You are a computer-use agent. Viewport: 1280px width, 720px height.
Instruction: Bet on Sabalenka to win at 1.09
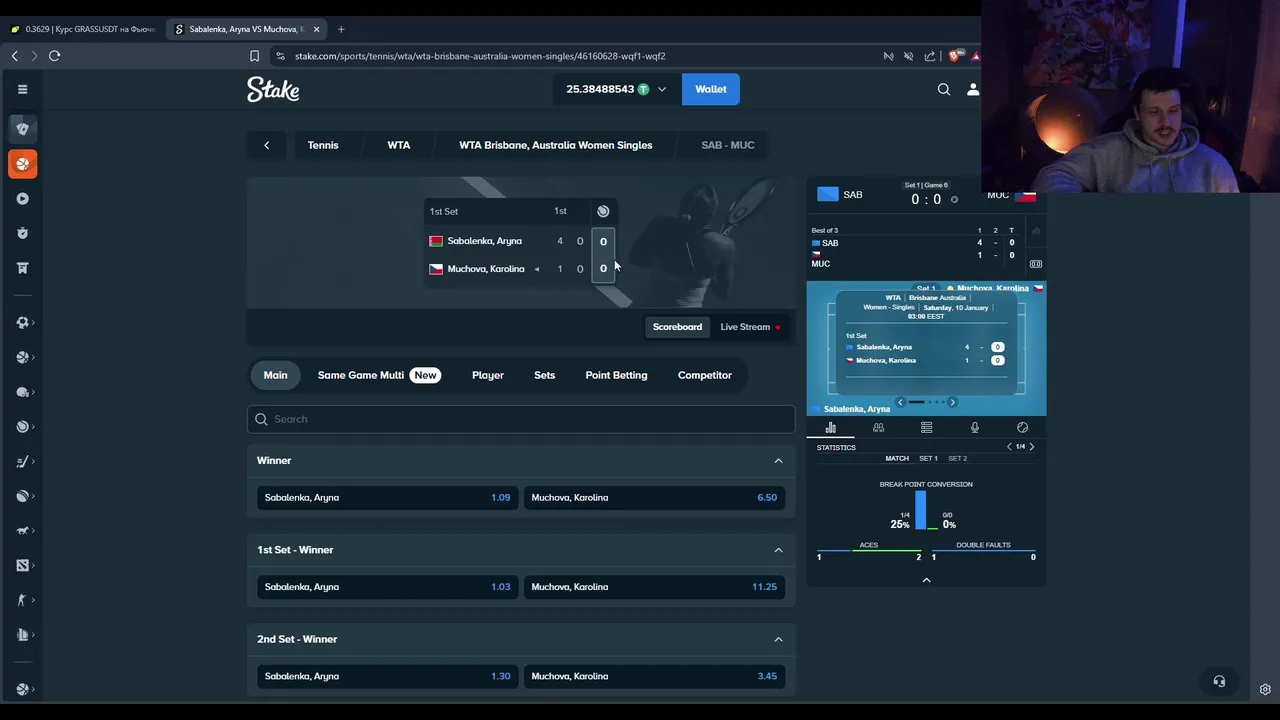point(387,497)
